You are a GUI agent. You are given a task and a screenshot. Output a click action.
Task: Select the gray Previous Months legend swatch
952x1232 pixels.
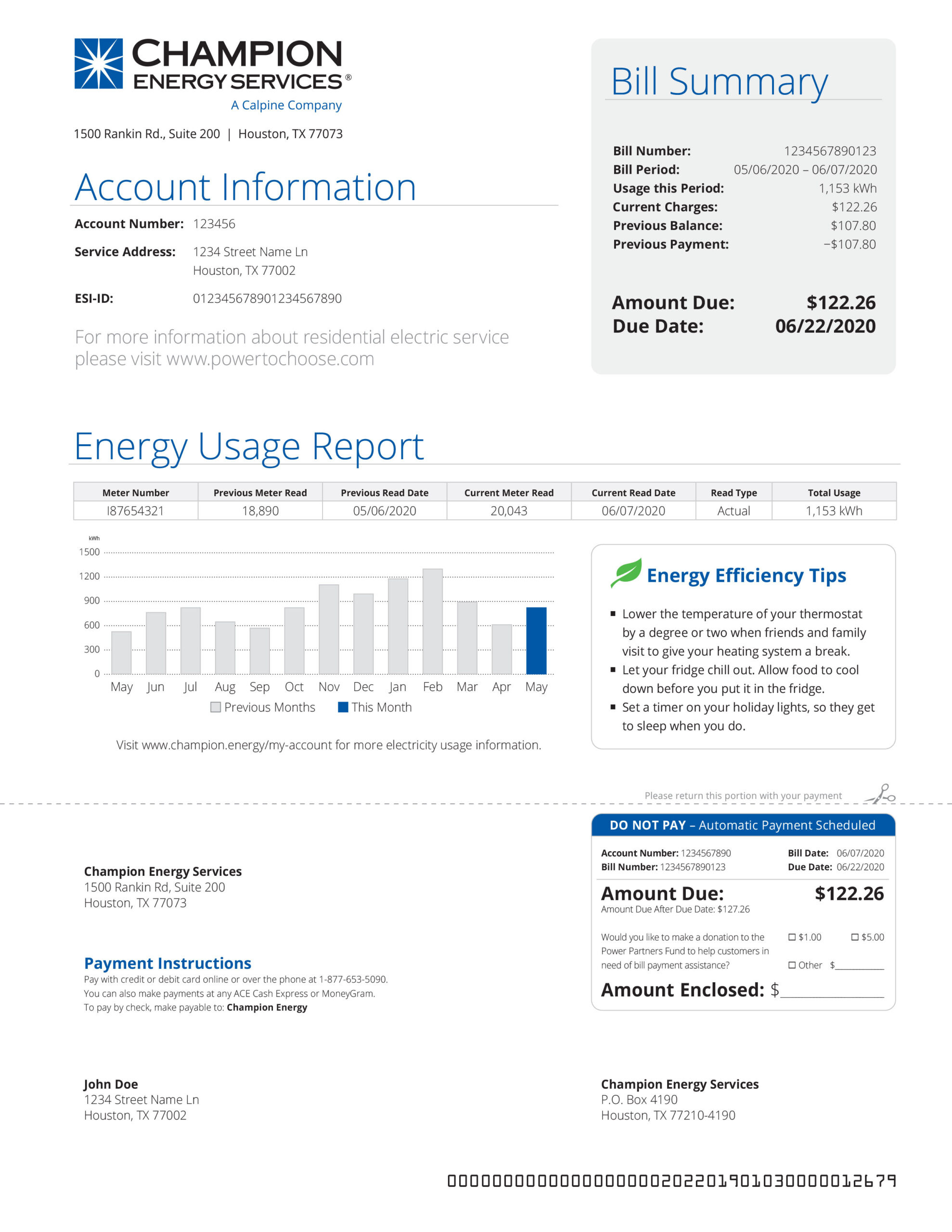215,707
